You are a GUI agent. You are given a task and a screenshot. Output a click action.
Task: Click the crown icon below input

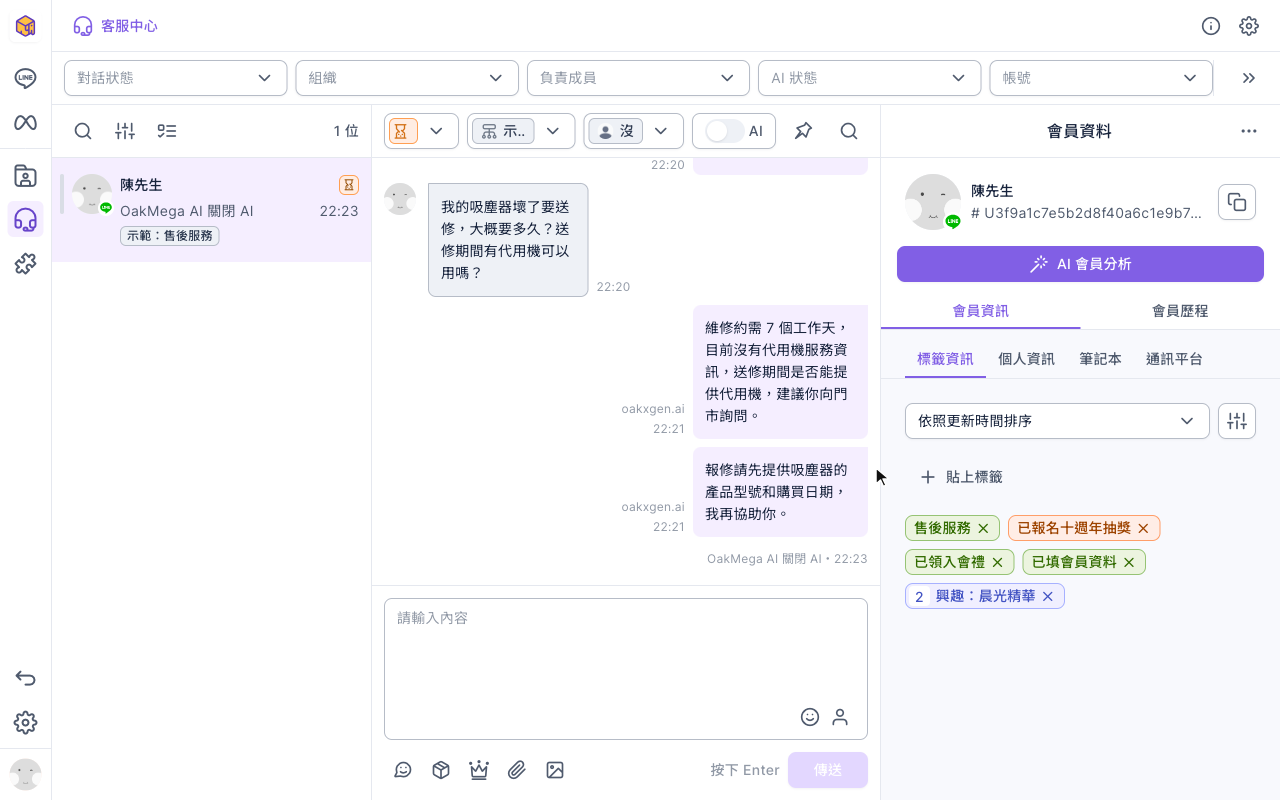(x=479, y=770)
